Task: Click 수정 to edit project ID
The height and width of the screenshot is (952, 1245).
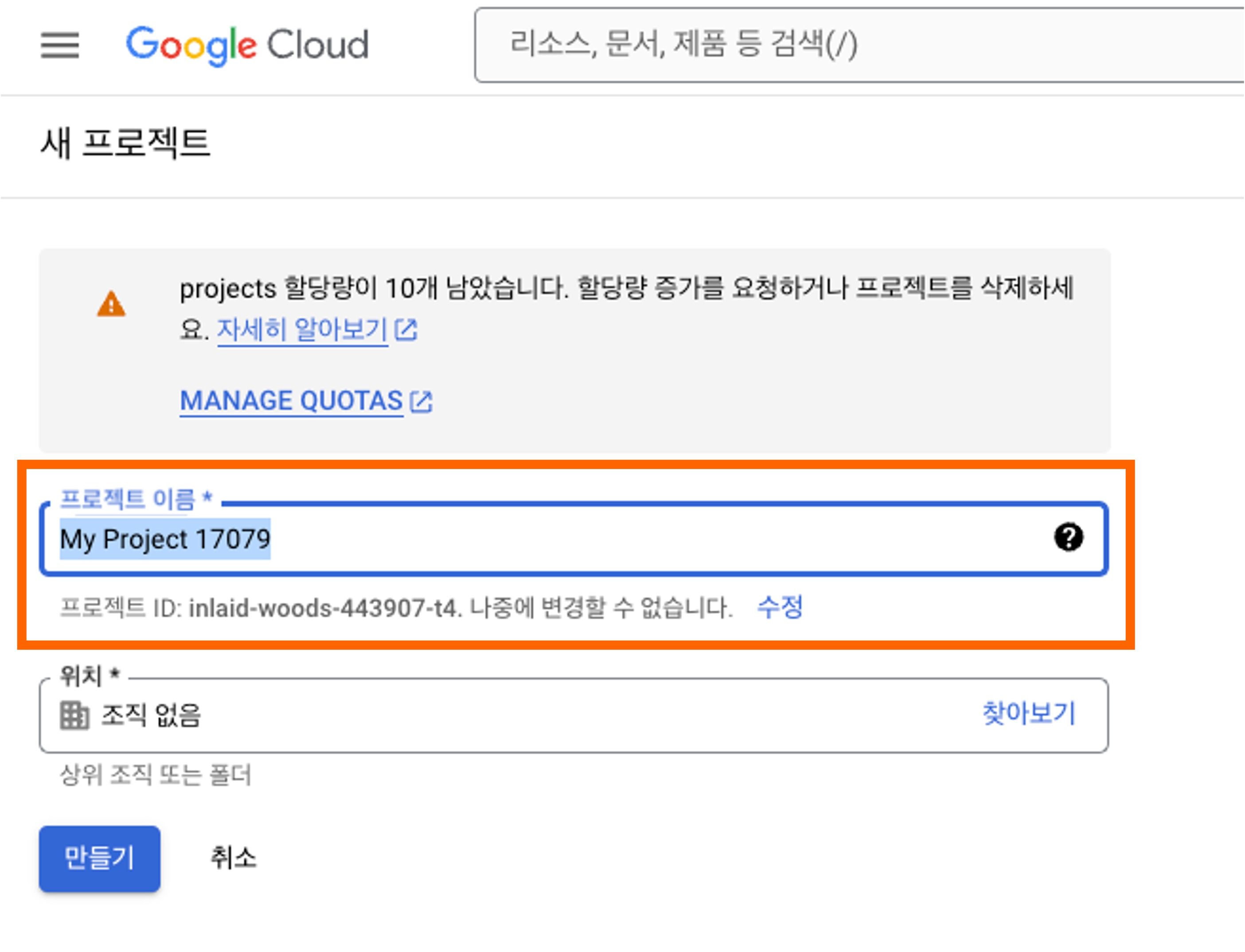Action: [x=780, y=607]
